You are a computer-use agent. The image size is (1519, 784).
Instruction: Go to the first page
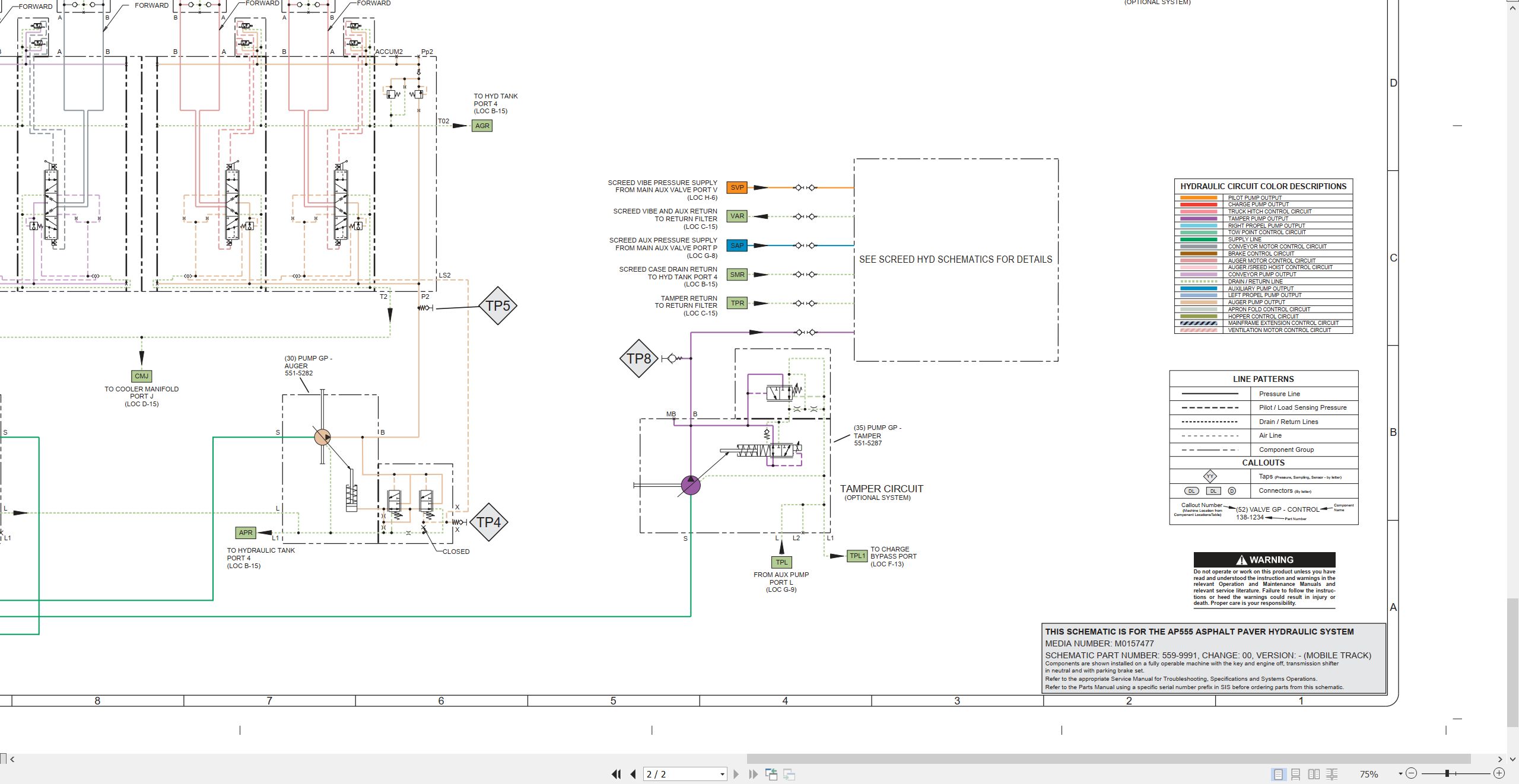click(x=617, y=774)
